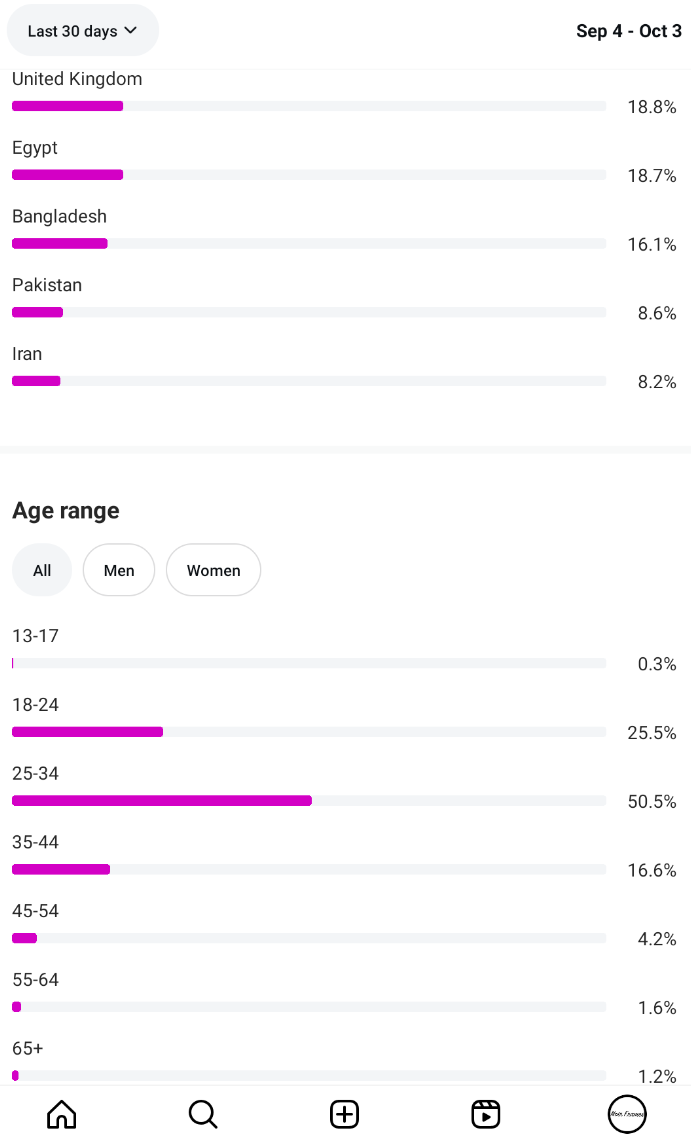The image size is (691, 1137).
Task: Open the profile avatar icon
Action: [627, 1114]
